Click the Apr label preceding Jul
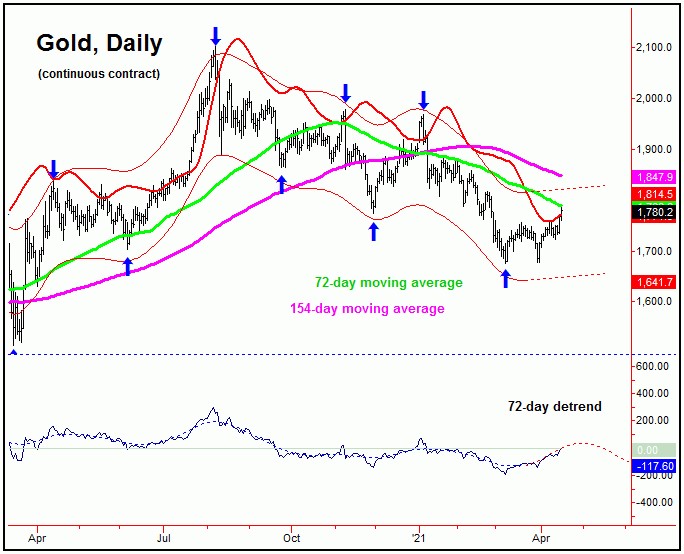The image size is (684, 554). coord(38,539)
